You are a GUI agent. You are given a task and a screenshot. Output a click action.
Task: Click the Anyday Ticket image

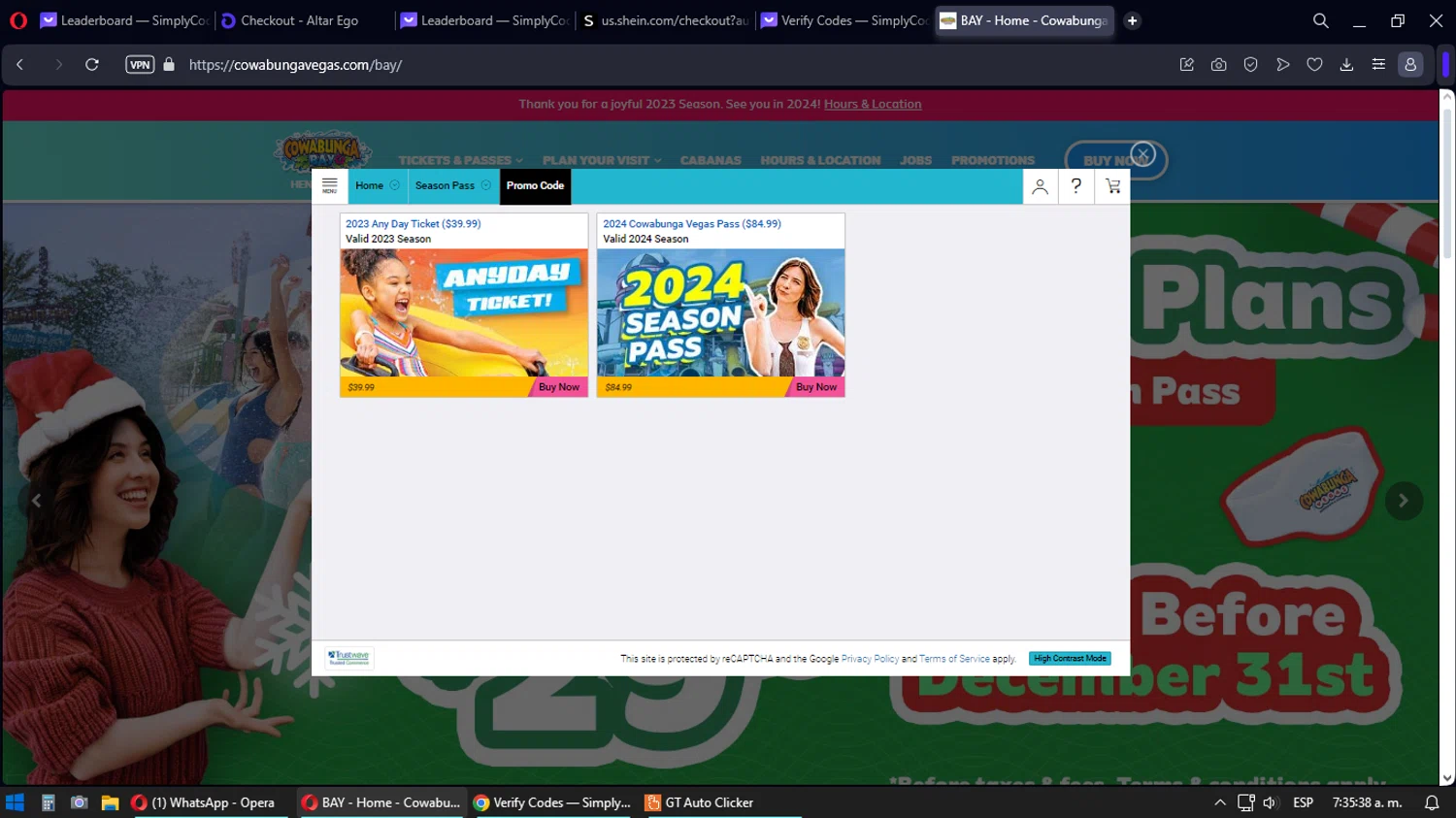[x=464, y=312]
